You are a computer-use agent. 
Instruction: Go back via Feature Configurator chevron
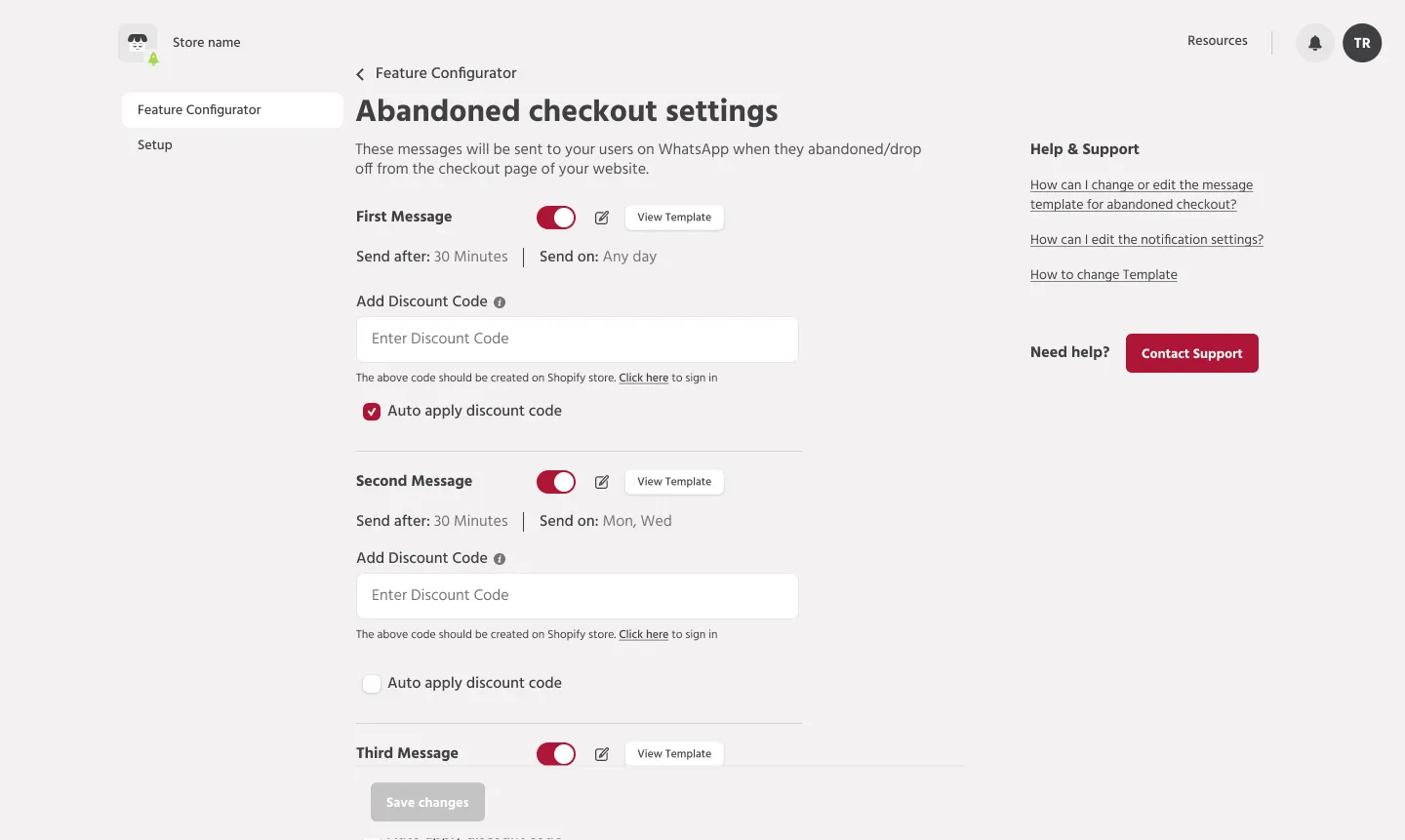[360, 74]
